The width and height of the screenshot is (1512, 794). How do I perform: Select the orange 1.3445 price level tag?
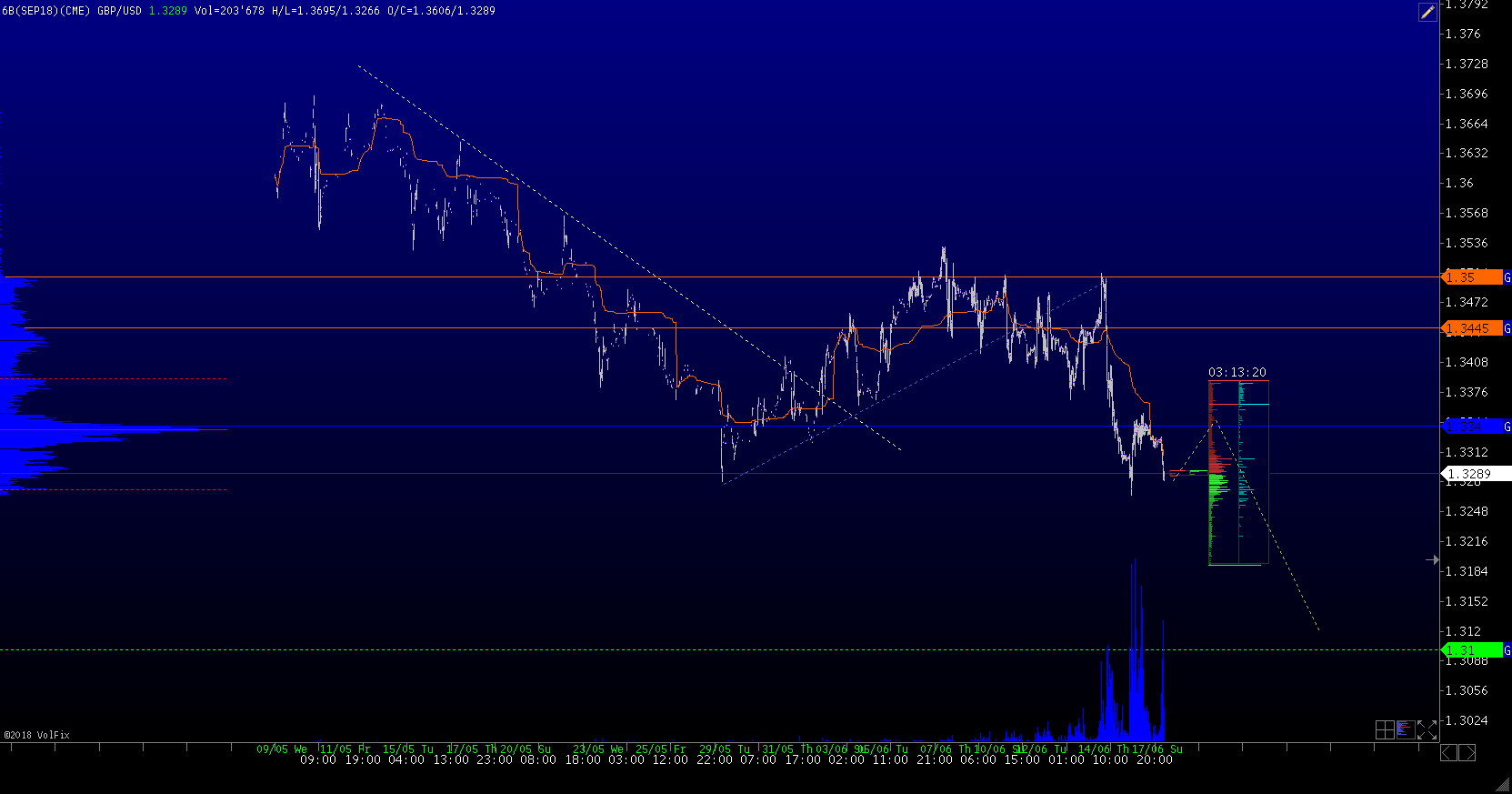pos(1473,328)
